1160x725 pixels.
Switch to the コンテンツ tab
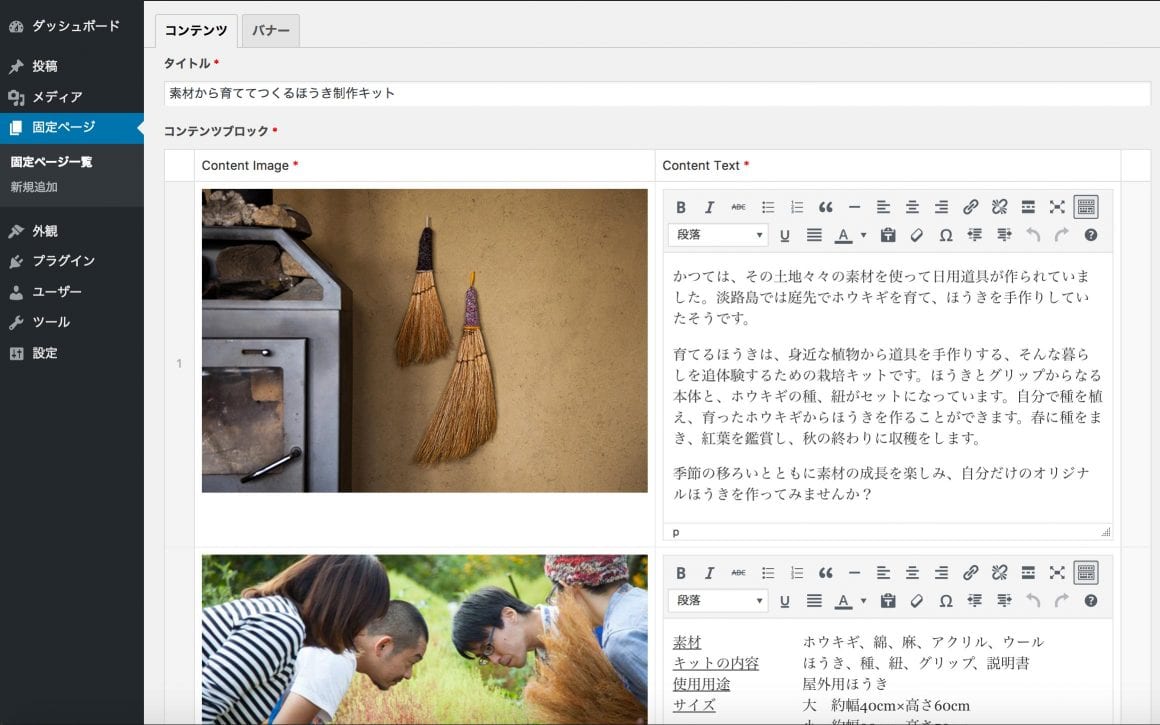point(196,30)
